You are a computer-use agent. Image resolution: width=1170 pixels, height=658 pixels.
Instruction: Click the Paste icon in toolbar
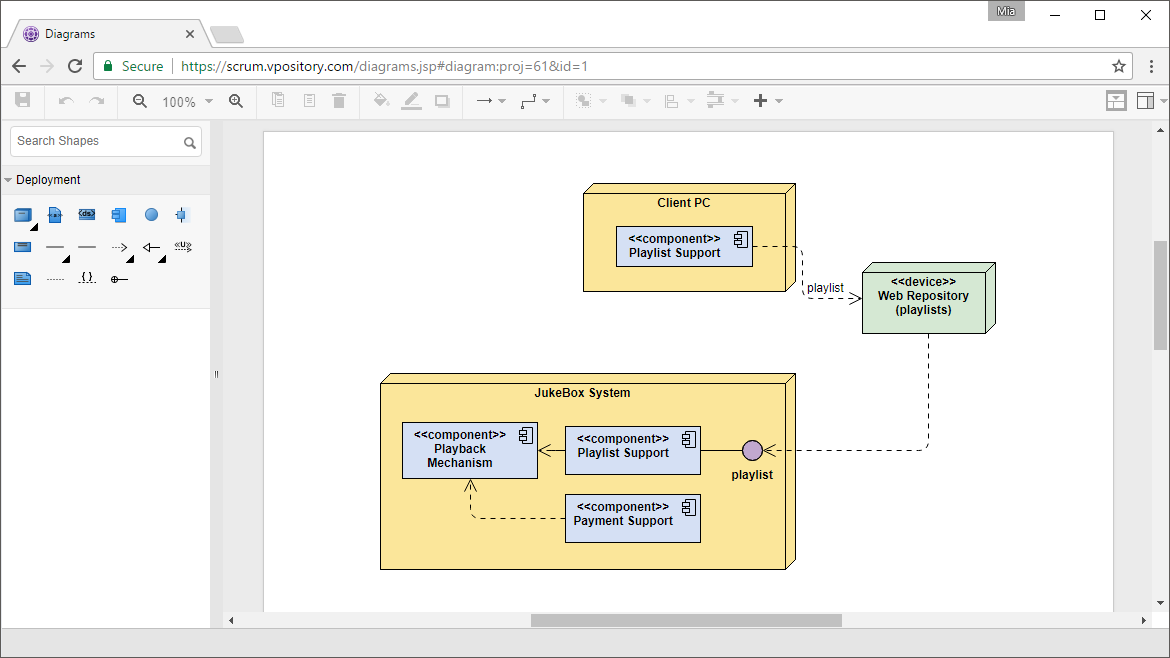tap(309, 101)
